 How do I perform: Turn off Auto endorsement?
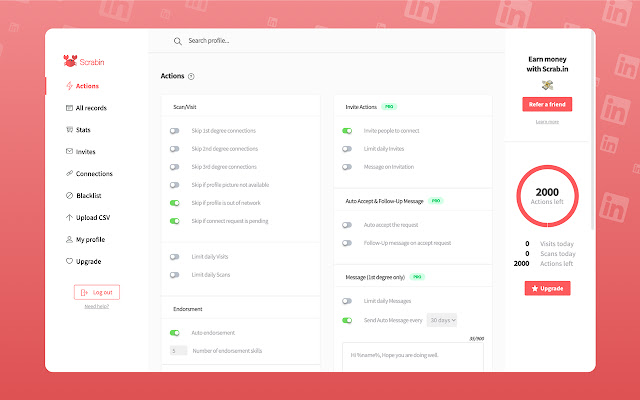(175, 333)
